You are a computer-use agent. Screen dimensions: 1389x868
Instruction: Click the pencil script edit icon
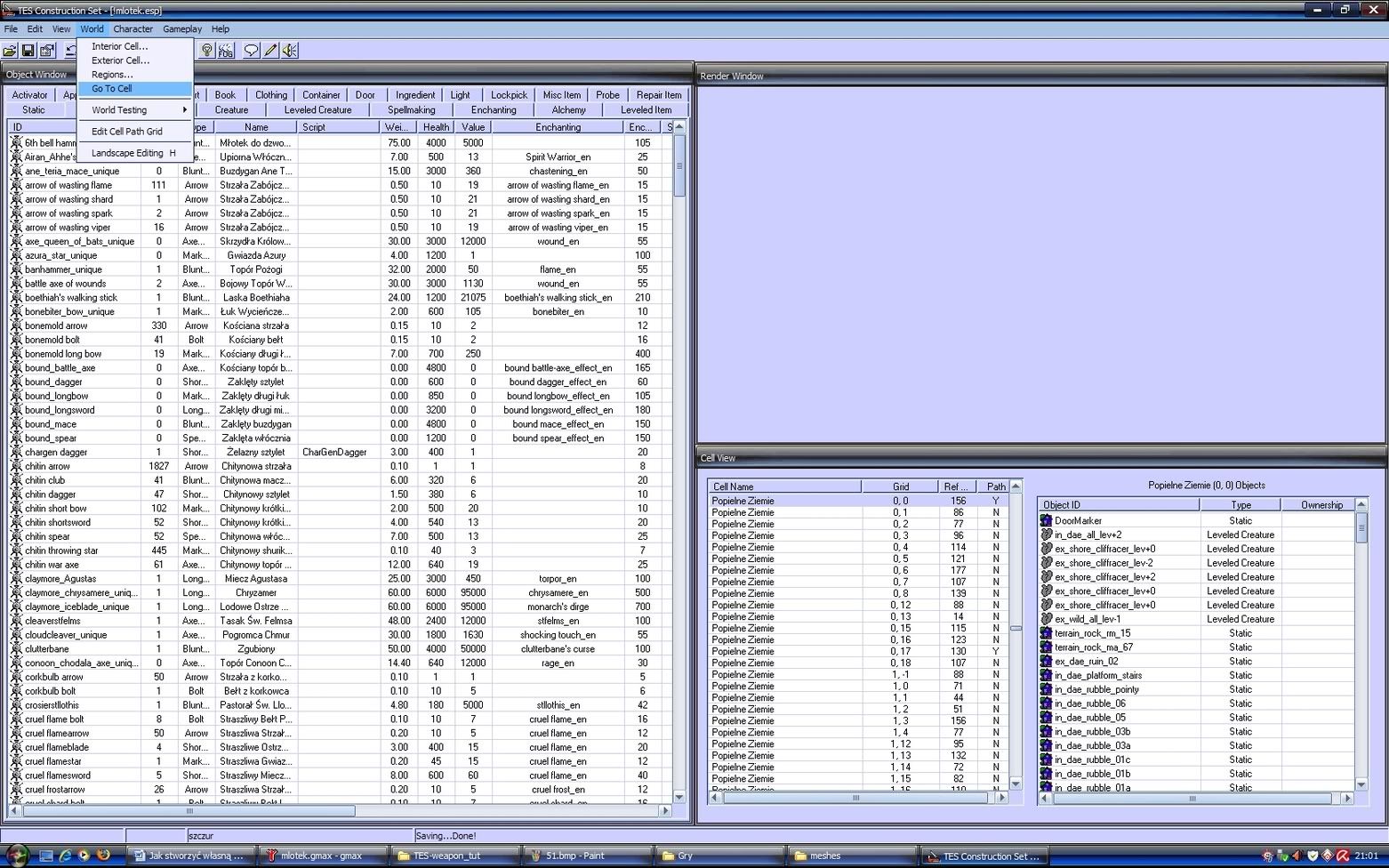pyautogui.click(x=271, y=51)
